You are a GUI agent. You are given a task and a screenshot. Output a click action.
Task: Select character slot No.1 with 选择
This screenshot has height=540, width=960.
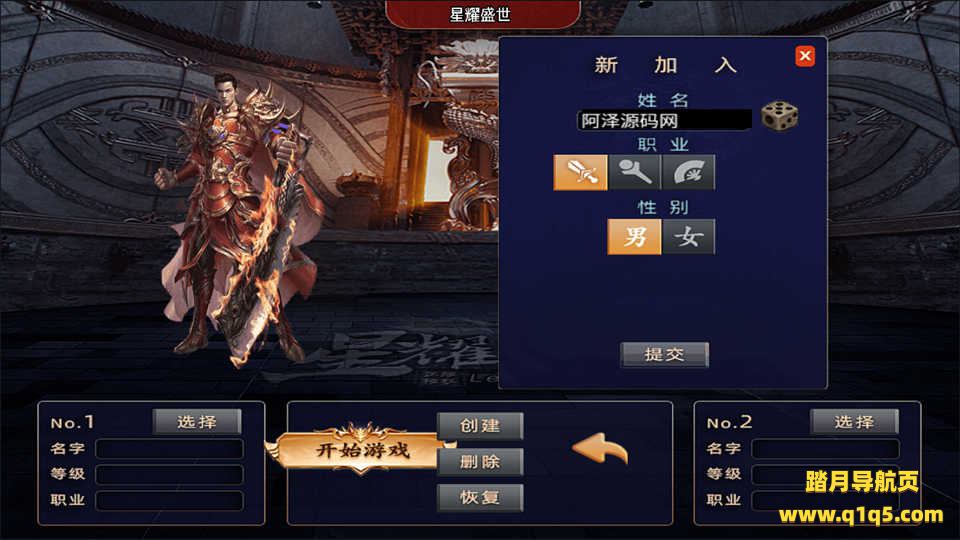tap(197, 422)
